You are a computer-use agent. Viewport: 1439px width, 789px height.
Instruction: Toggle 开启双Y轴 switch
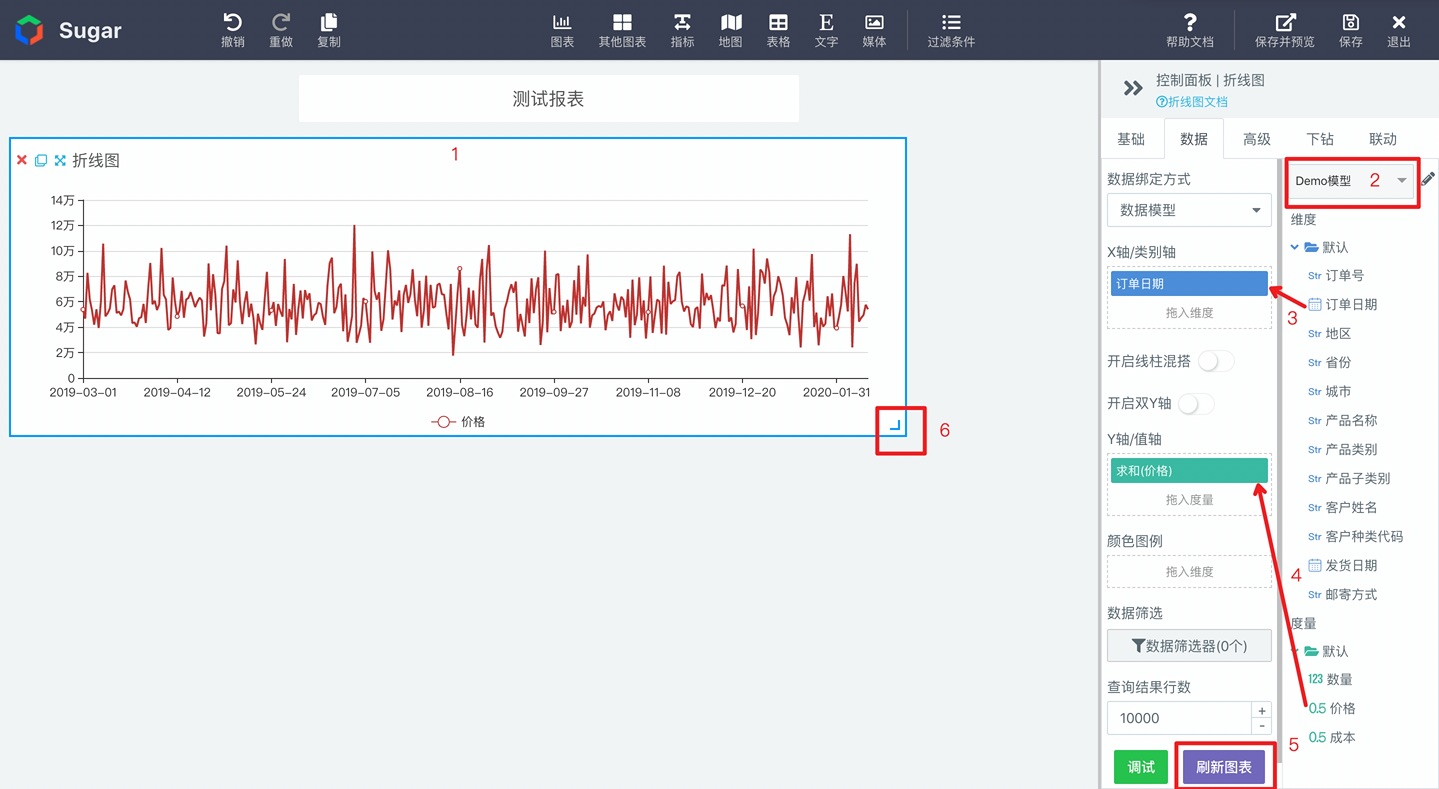tap(1195, 403)
